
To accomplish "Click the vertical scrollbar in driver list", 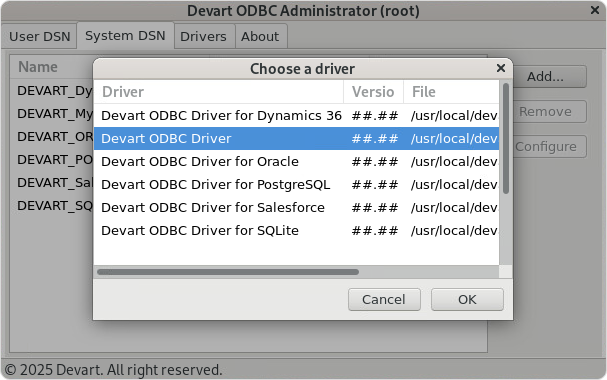I will 506,139.
